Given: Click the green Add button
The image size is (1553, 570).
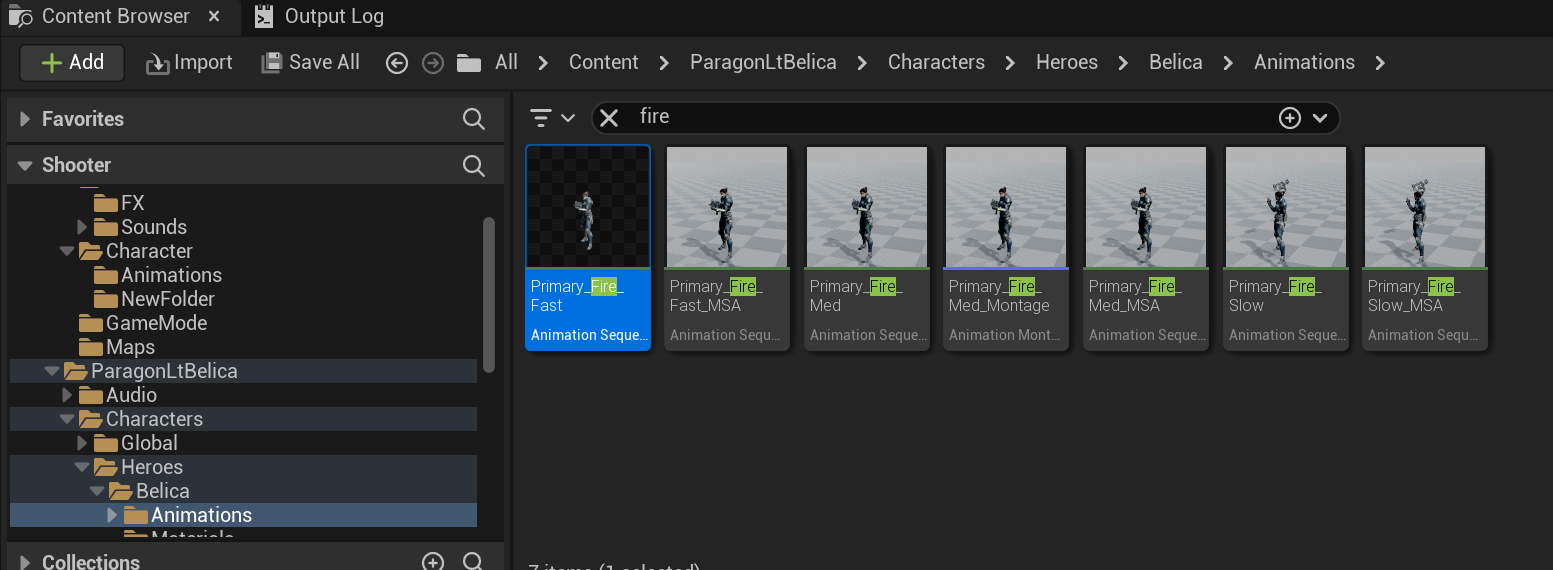Looking at the screenshot, I should click(72, 62).
